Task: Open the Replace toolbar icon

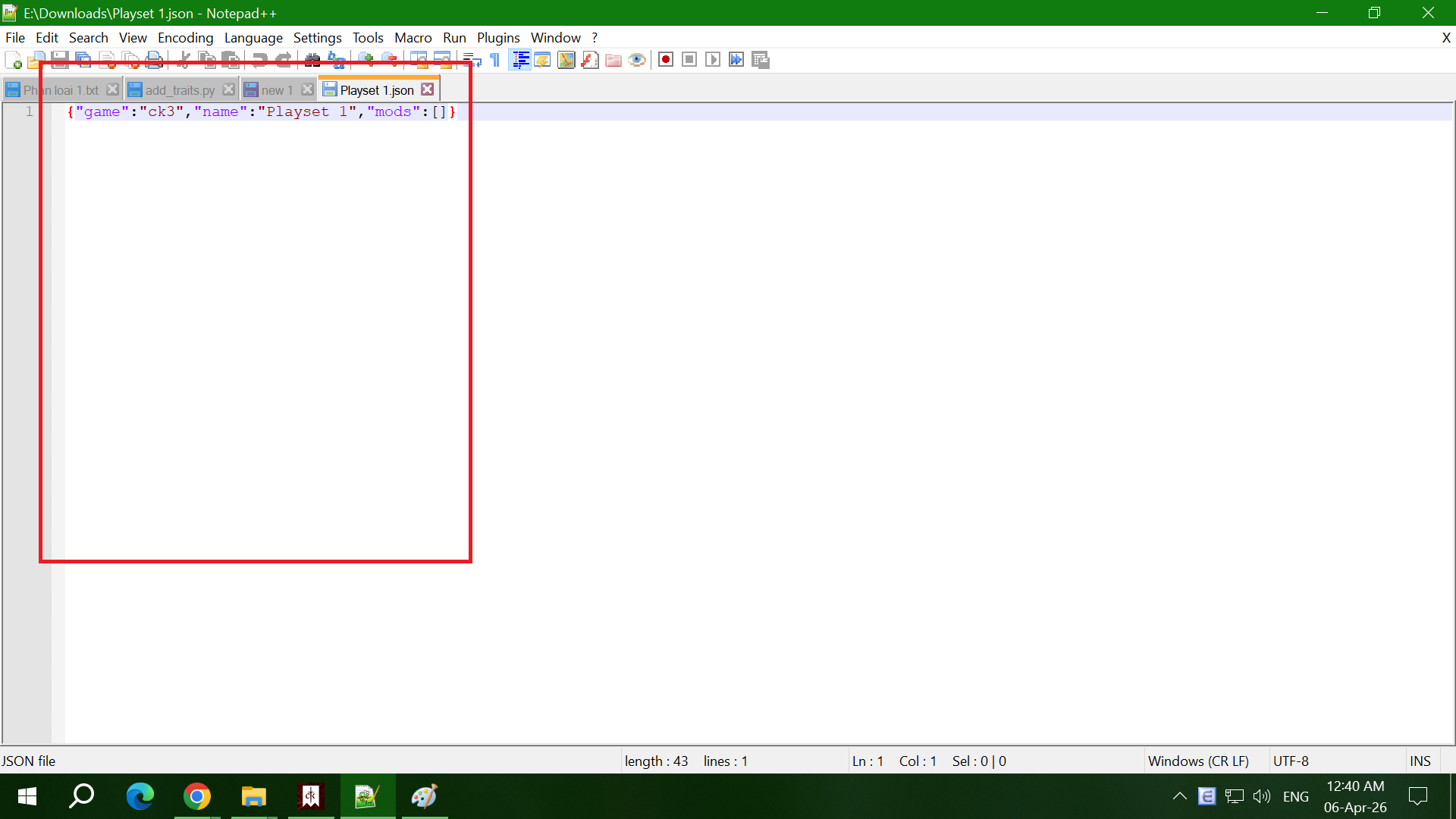Action: pyautogui.click(x=336, y=60)
